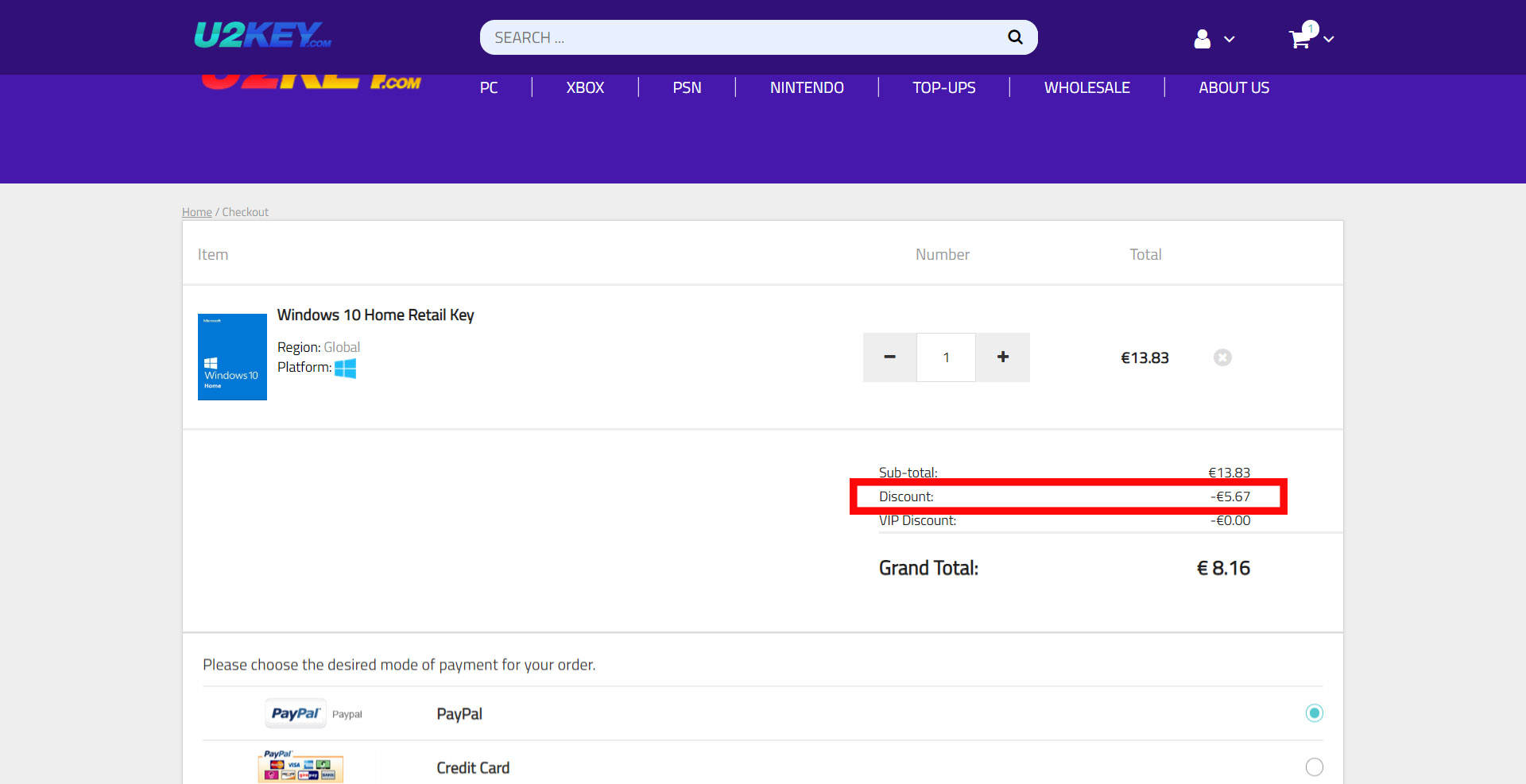
Task: Select Credit Card payment radio button
Action: [1315, 767]
